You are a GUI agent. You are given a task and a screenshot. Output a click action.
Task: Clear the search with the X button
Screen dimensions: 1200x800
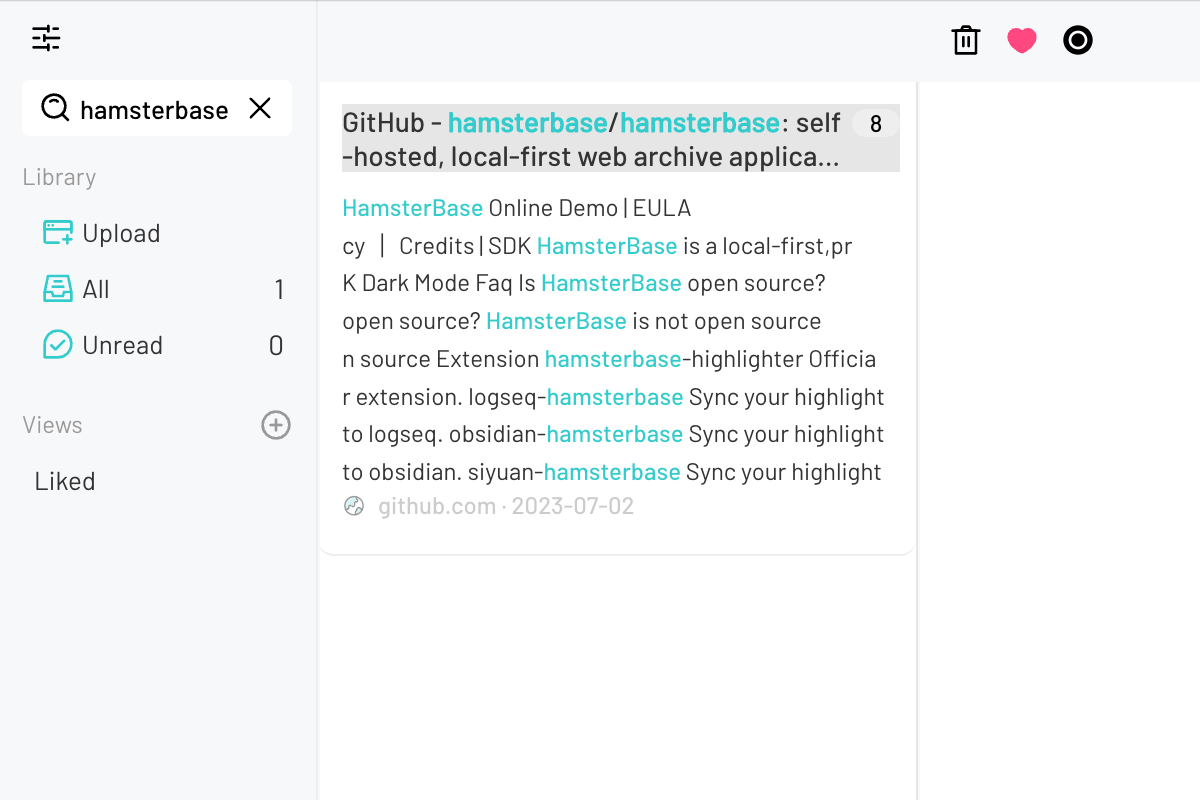[x=260, y=108]
